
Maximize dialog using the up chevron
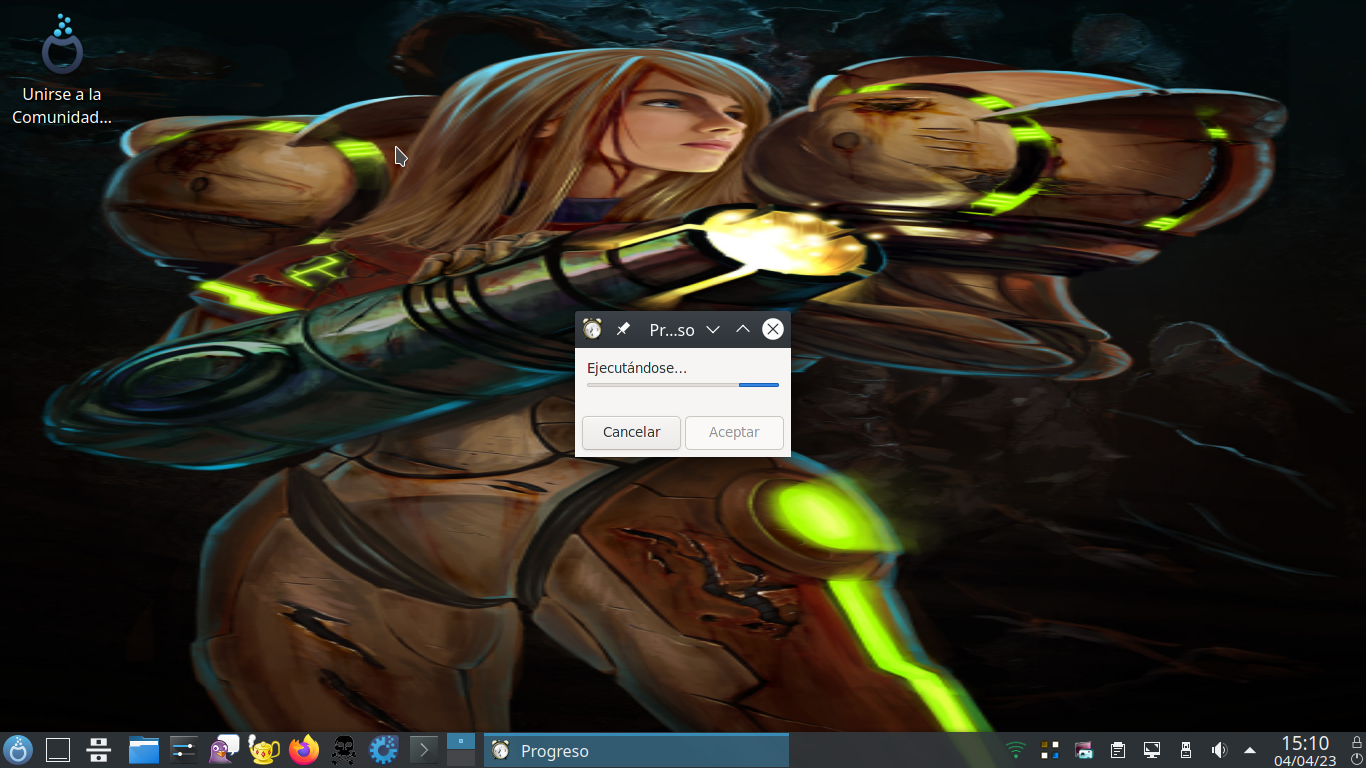743,329
